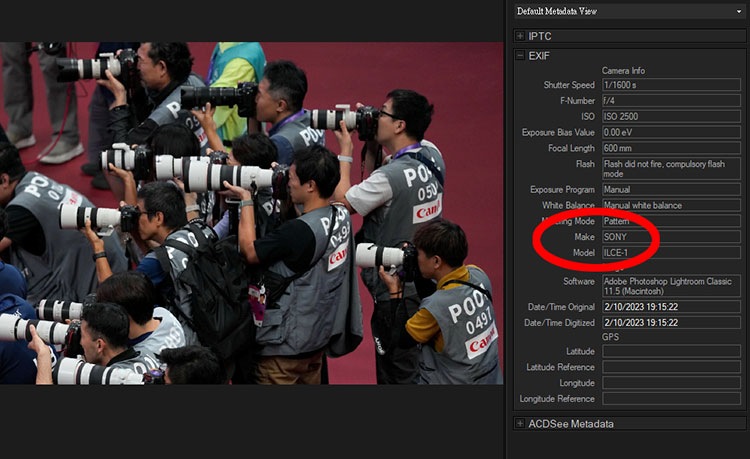Click the Exposure Program Manual field
750x459 pixels.
[670, 189]
